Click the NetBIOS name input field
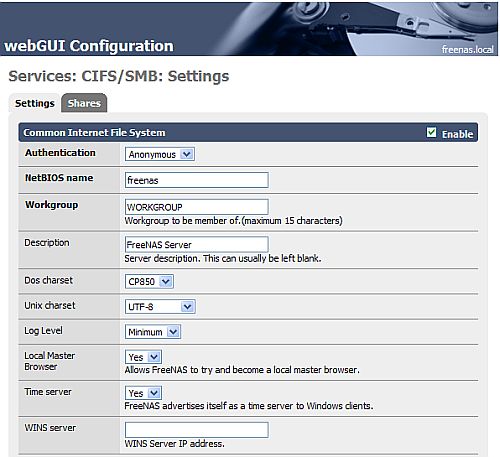The height and width of the screenshot is (457, 500). coord(197,180)
